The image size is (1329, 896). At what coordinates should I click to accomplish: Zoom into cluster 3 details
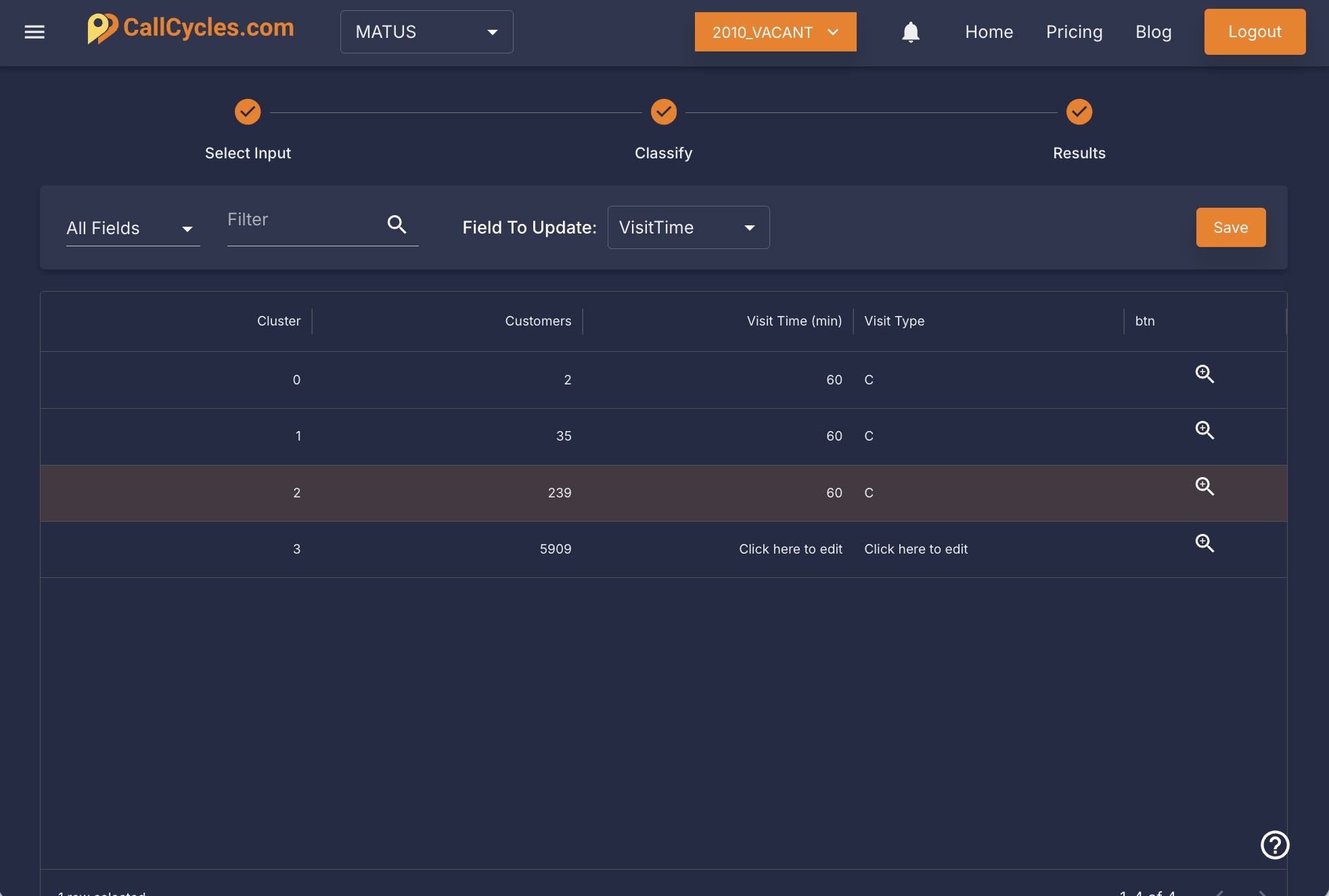coord(1204,543)
